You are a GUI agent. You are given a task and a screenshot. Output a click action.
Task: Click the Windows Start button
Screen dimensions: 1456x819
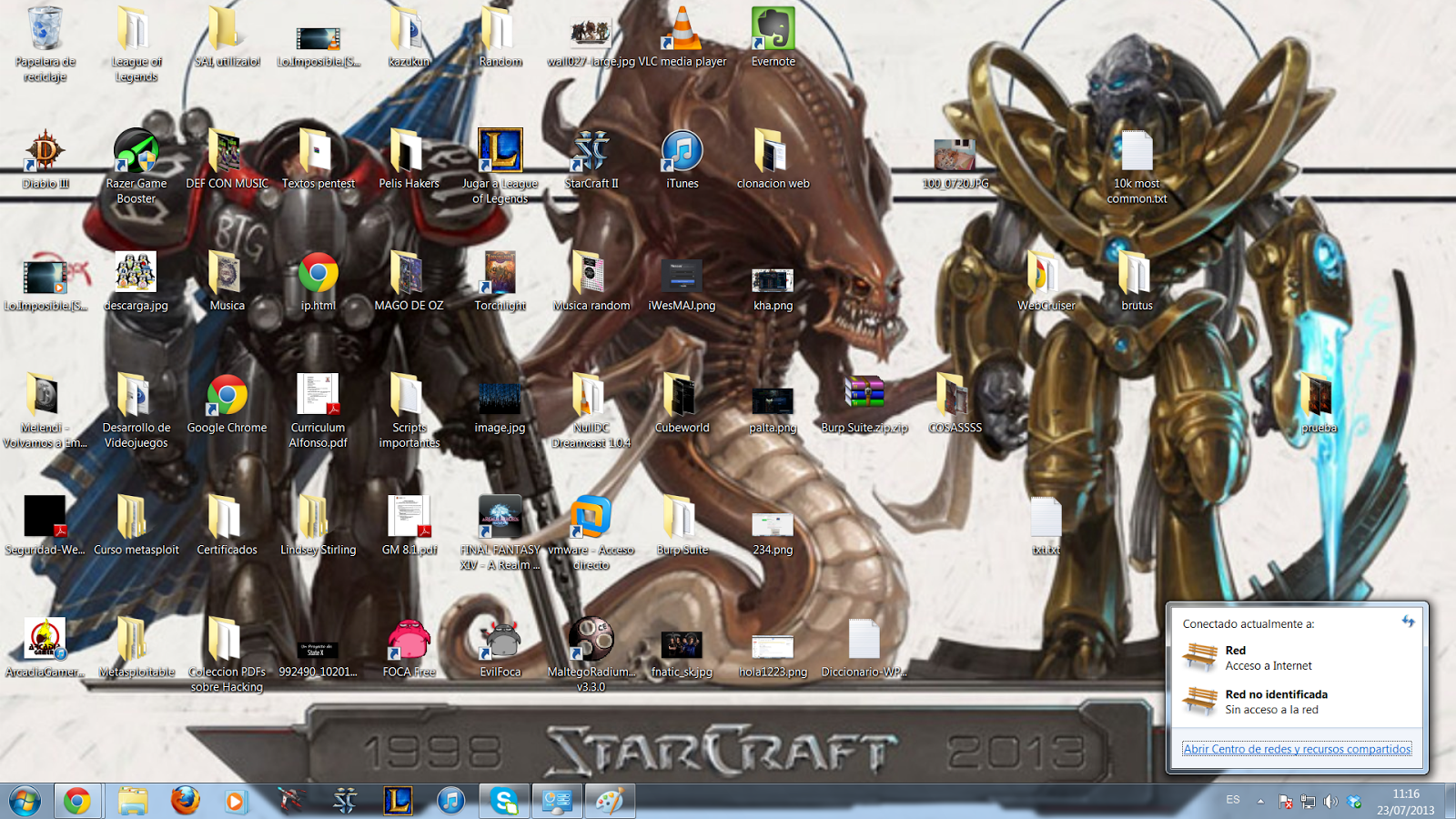(x=25, y=801)
